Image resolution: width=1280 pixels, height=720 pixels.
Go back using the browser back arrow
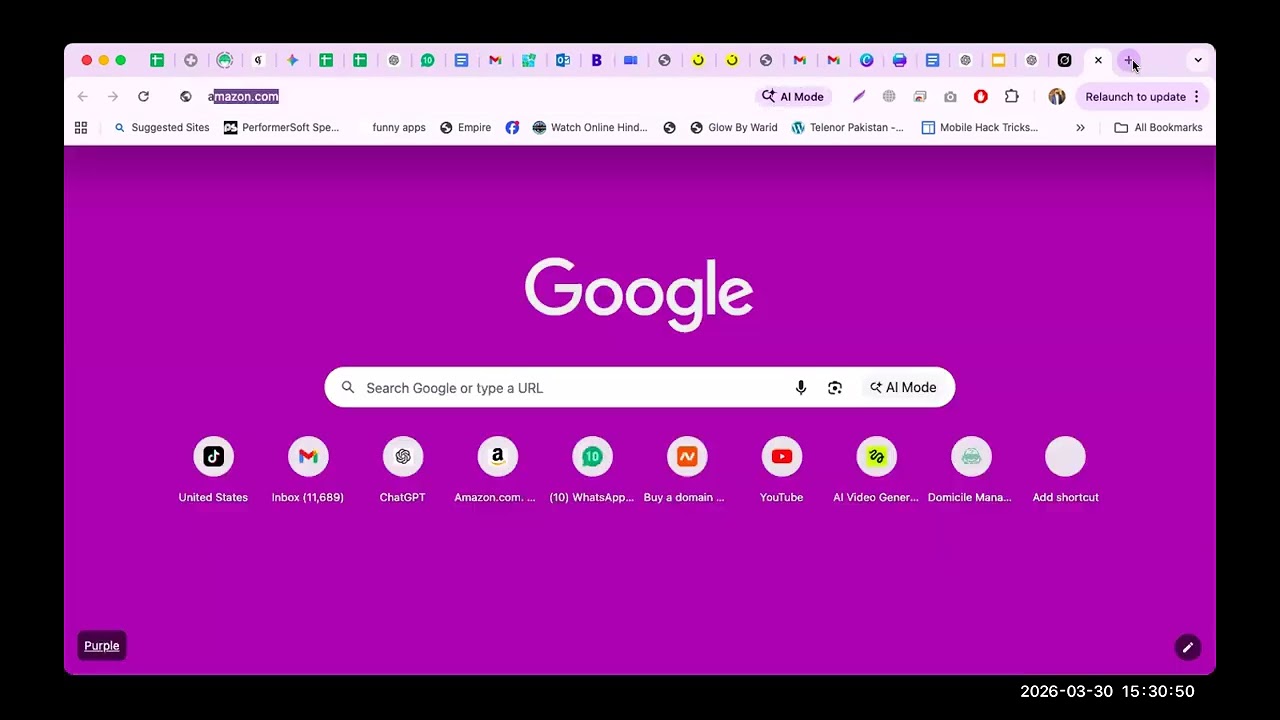coord(83,97)
